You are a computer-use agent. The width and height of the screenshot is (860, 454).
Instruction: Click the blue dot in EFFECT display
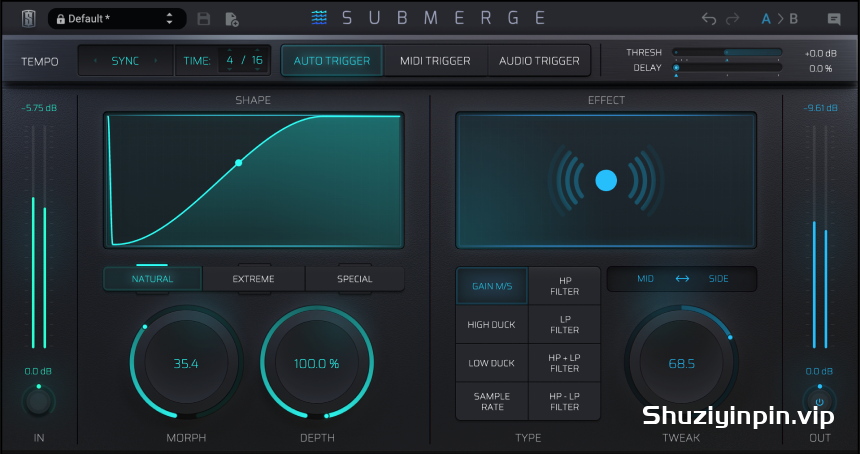click(606, 180)
